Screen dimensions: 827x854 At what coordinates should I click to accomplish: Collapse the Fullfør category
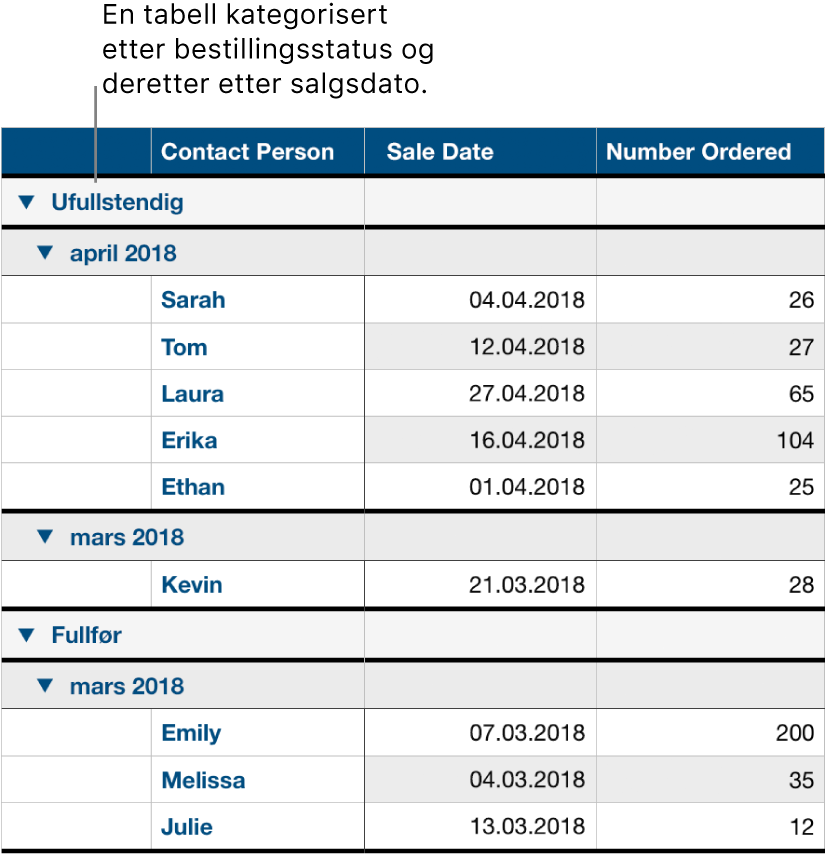[x=27, y=635]
